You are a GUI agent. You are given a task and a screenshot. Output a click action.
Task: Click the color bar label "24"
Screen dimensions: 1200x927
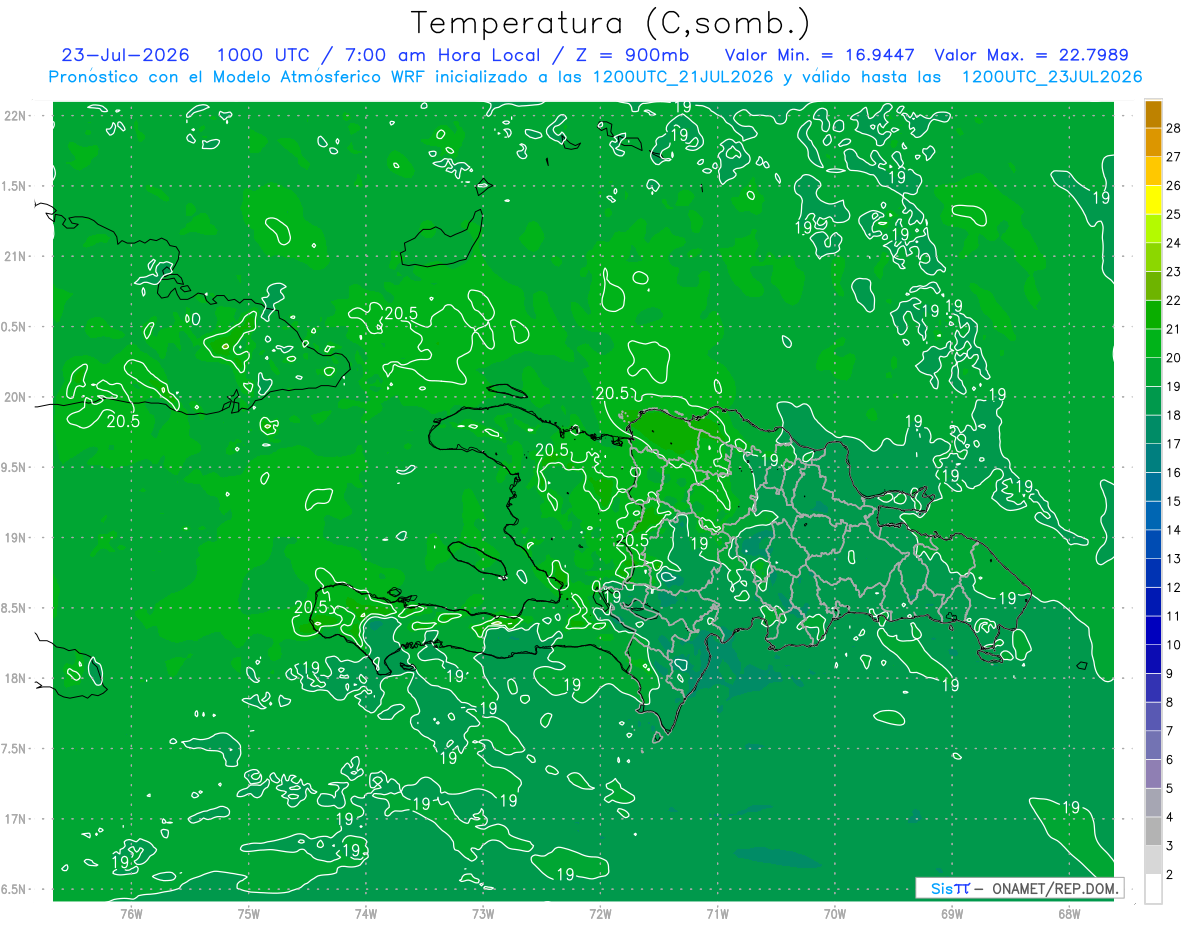pyautogui.click(x=1174, y=243)
